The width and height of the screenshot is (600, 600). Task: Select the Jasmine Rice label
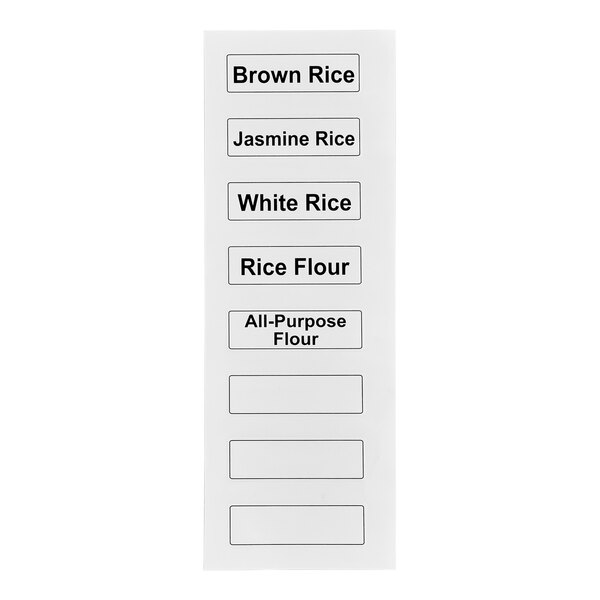point(293,139)
